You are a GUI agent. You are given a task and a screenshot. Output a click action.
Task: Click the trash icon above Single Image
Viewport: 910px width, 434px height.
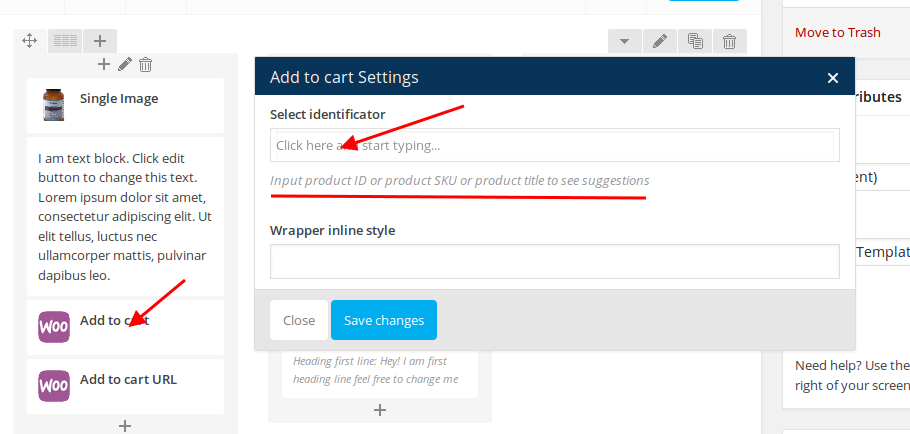[146, 64]
